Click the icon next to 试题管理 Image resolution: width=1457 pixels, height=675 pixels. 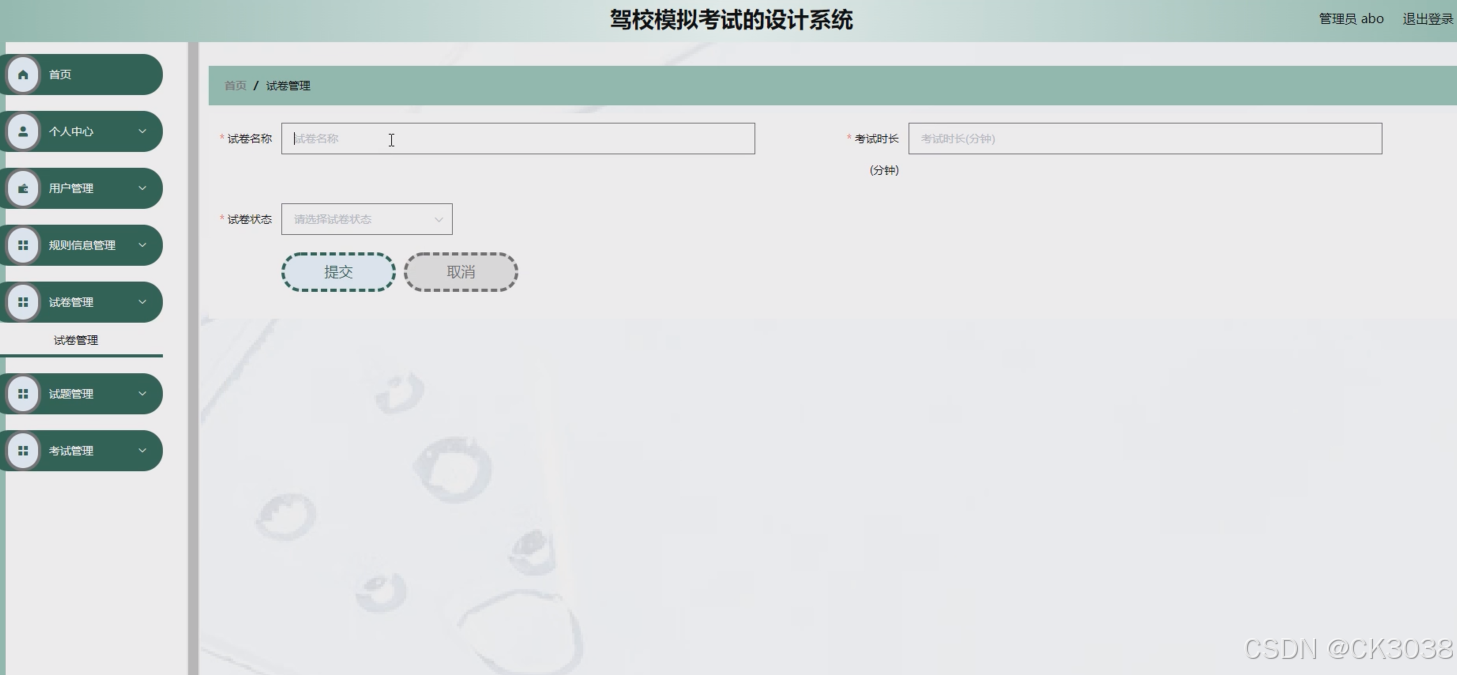pos(23,394)
